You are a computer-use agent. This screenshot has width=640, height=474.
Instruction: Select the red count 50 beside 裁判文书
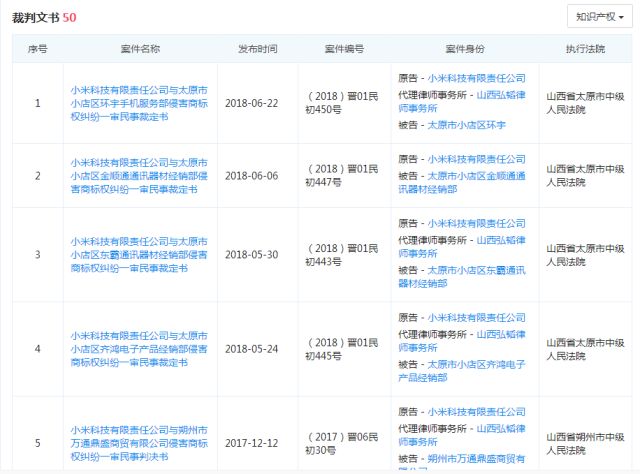pos(69,18)
